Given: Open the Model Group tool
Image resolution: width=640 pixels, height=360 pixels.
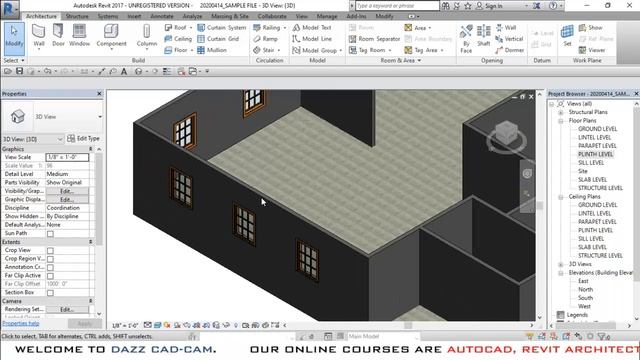Looking at the screenshot, I should click(x=317, y=50).
